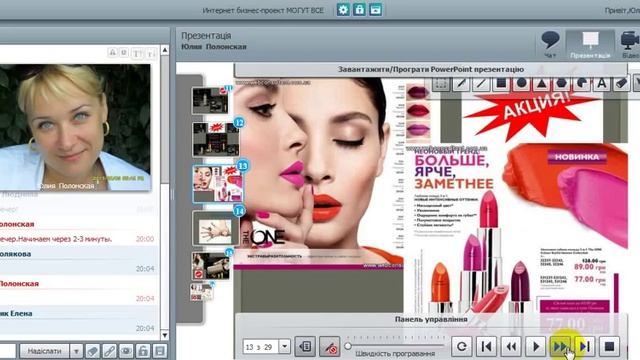Click the window layout icon in top bar
This screenshot has height=360, width=640.
point(376,9)
